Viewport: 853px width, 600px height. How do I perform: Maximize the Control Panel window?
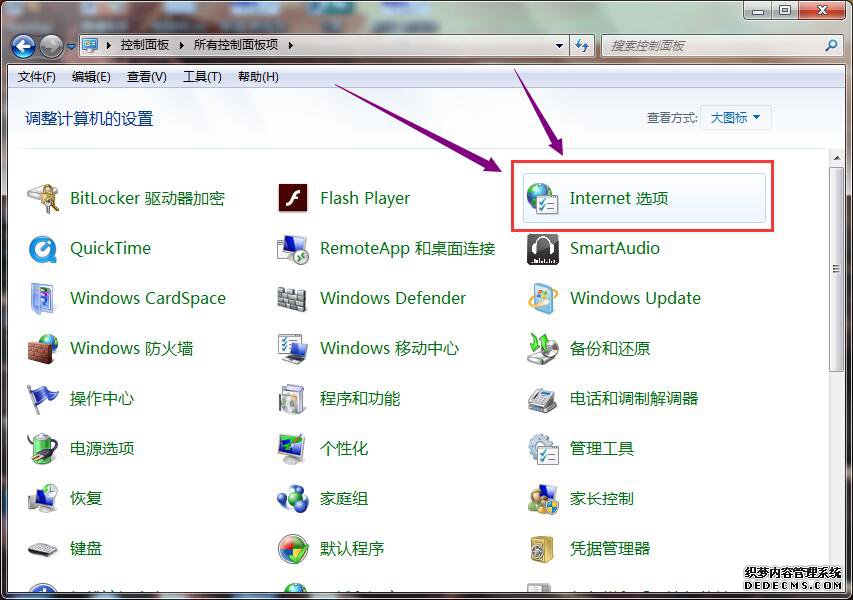pyautogui.click(x=785, y=11)
